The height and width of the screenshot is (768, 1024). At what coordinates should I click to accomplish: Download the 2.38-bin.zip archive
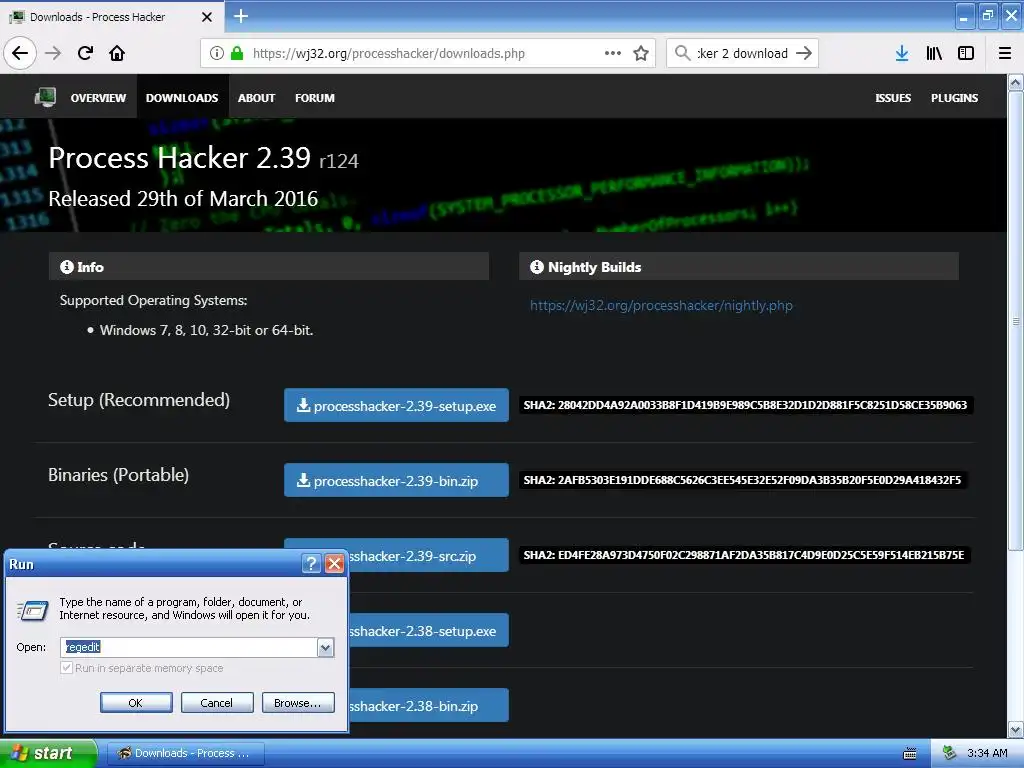428,706
